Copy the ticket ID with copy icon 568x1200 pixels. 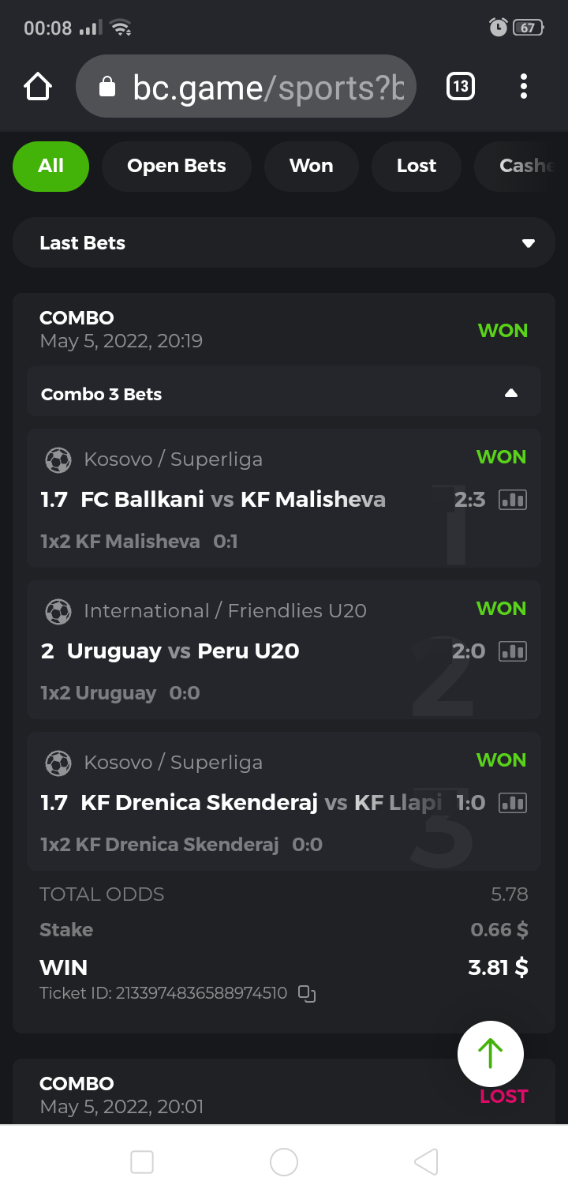click(x=307, y=994)
